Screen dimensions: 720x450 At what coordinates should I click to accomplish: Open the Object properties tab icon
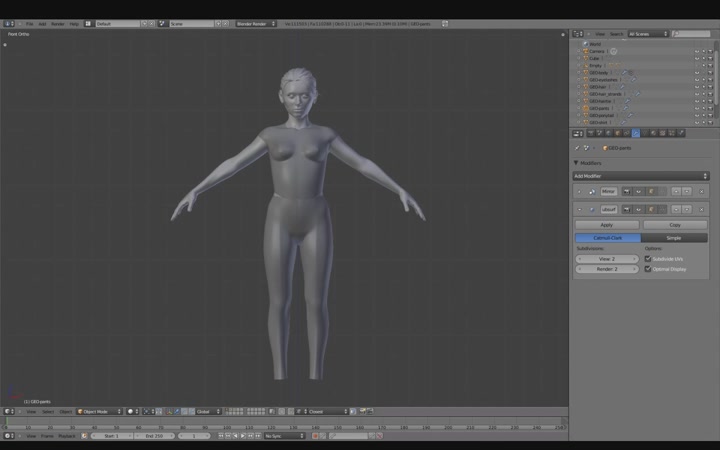618,133
